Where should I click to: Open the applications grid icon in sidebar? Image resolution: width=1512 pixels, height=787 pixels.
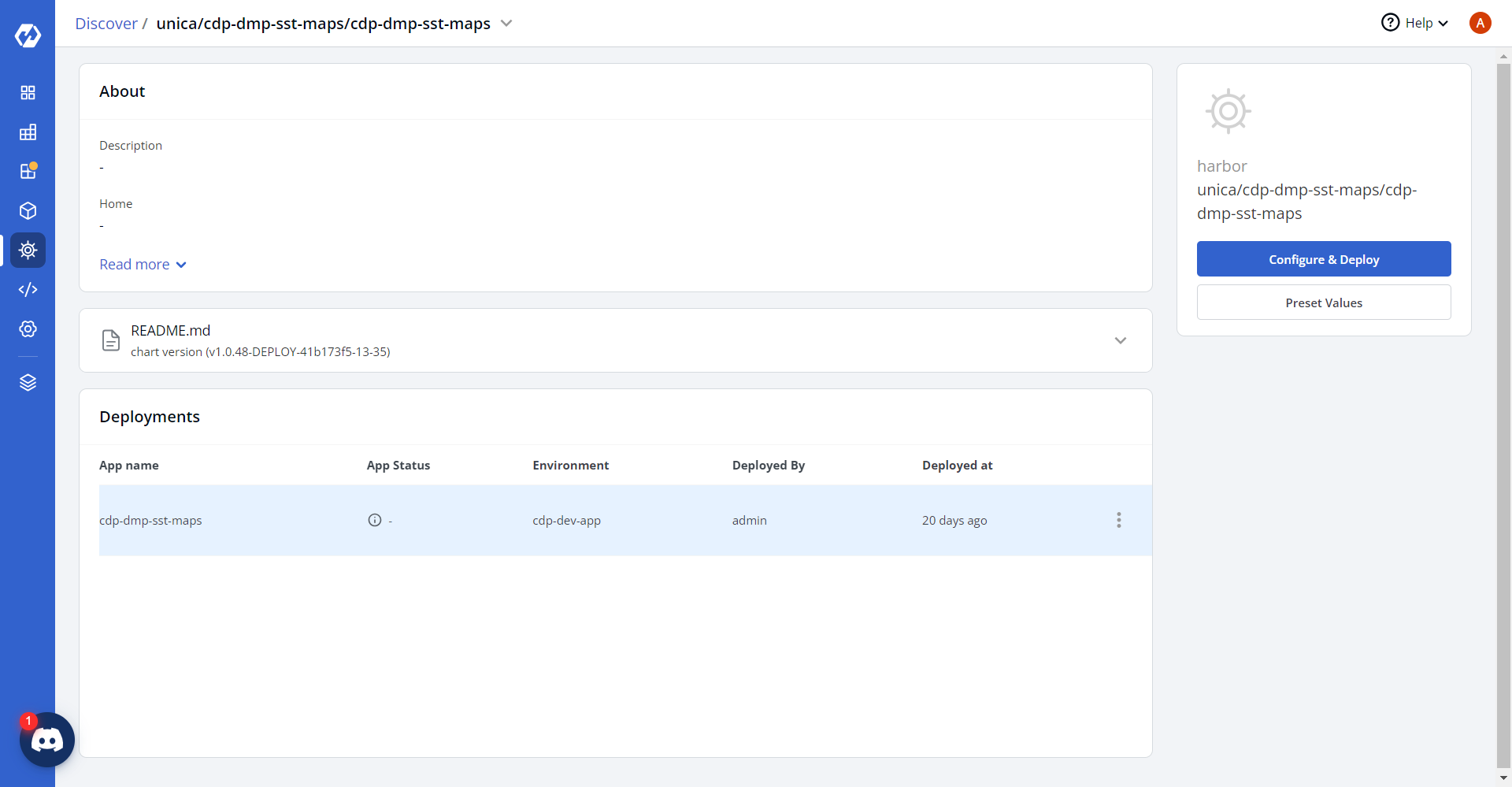[x=28, y=93]
